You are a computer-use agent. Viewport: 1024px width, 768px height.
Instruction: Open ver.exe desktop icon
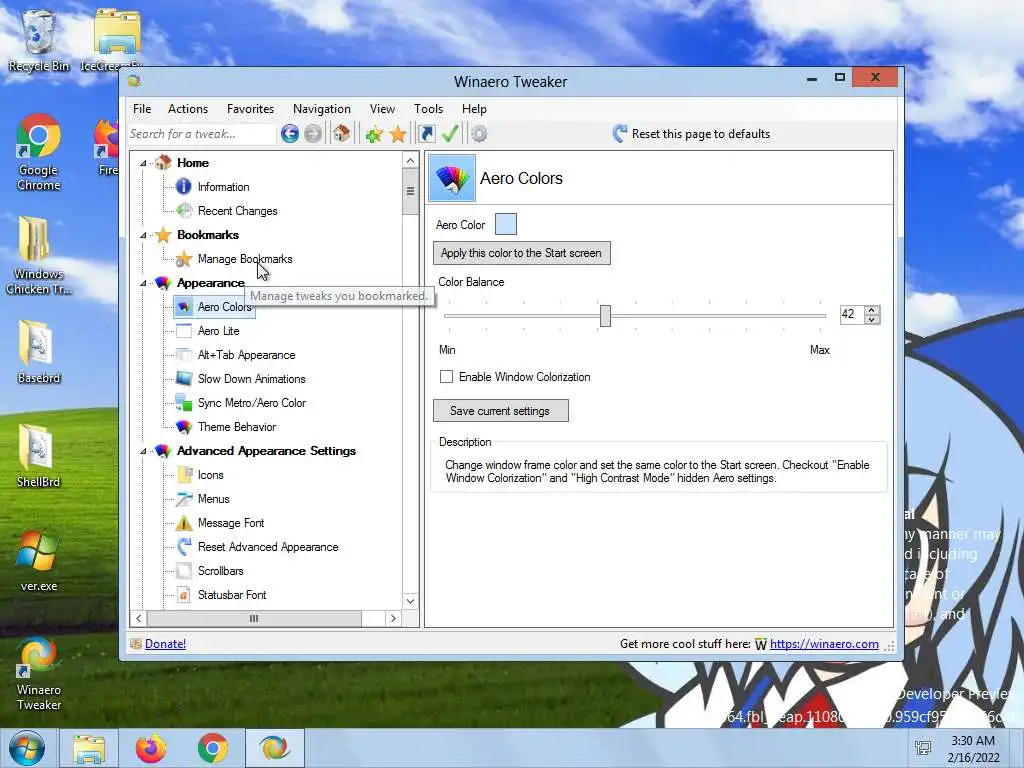tap(39, 561)
